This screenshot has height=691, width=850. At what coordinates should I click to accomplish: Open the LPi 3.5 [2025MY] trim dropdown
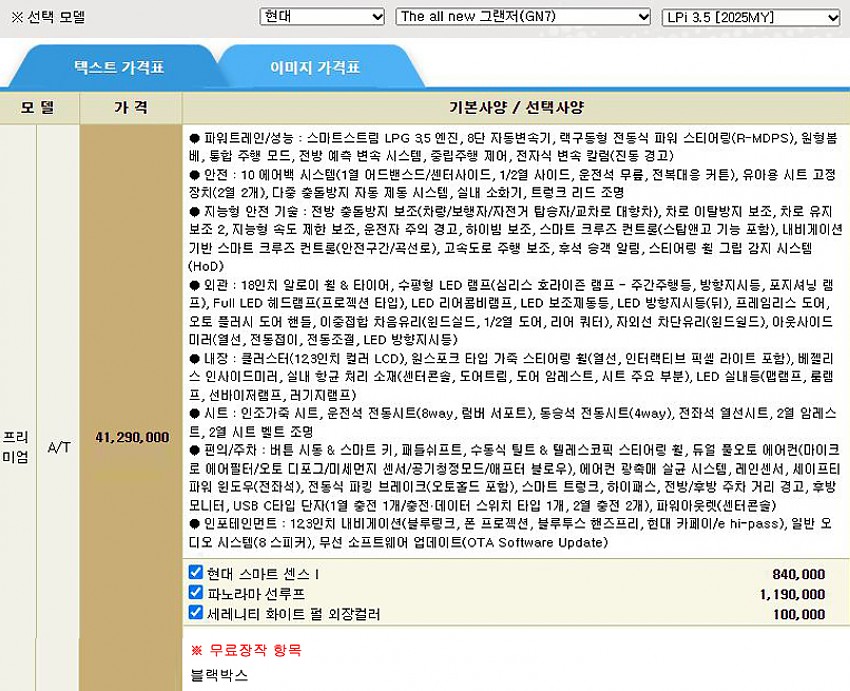coord(750,17)
